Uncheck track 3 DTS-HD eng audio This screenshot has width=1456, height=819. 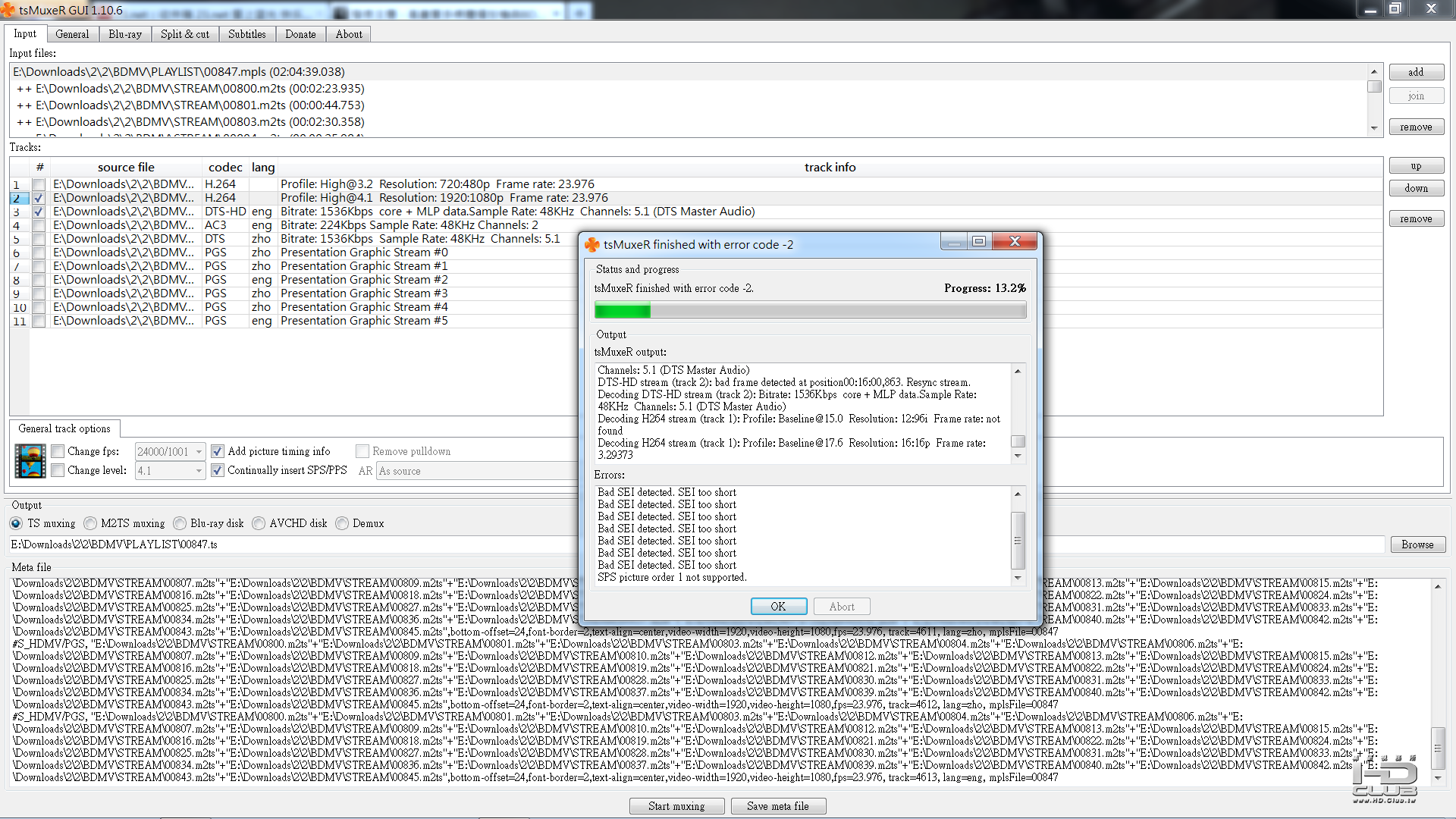click(x=39, y=212)
